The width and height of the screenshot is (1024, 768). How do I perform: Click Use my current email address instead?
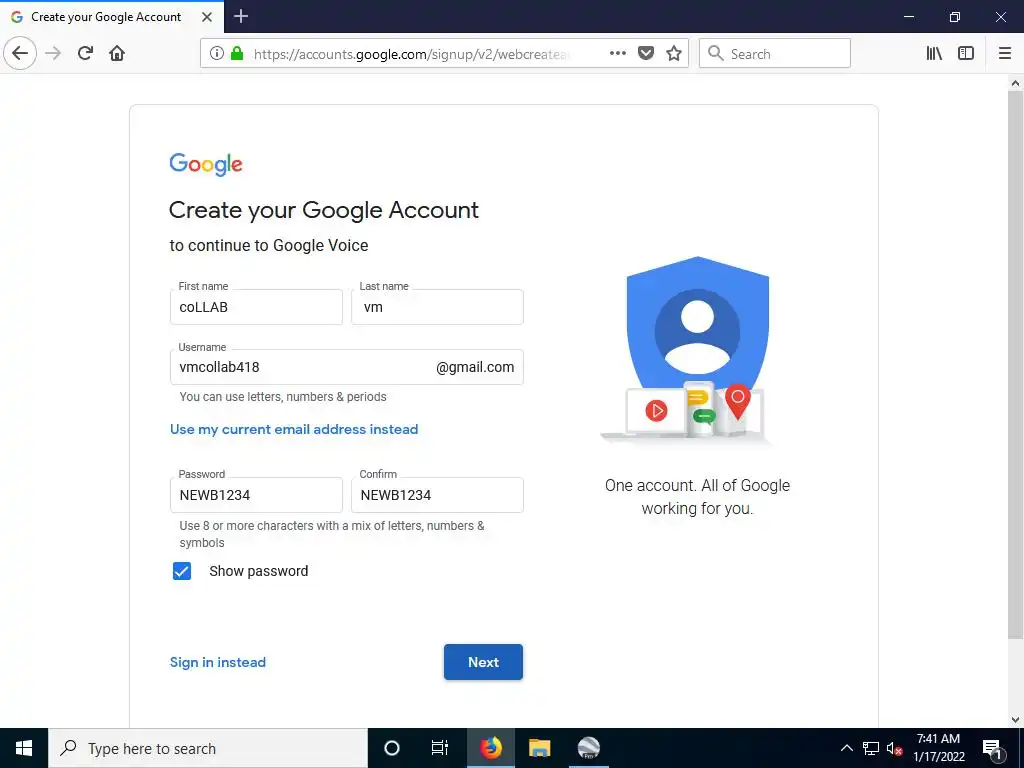(x=294, y=429)
